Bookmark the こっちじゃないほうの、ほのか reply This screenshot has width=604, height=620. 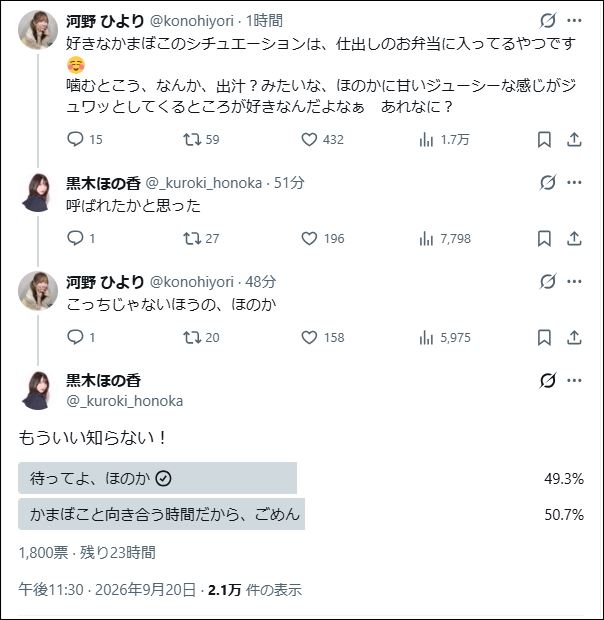point(544,338)
